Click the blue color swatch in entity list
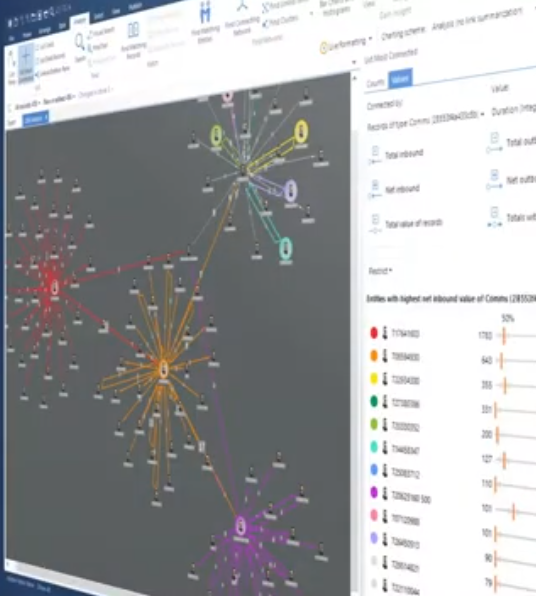This screenshot has height=596, width=536. point(374,470)
